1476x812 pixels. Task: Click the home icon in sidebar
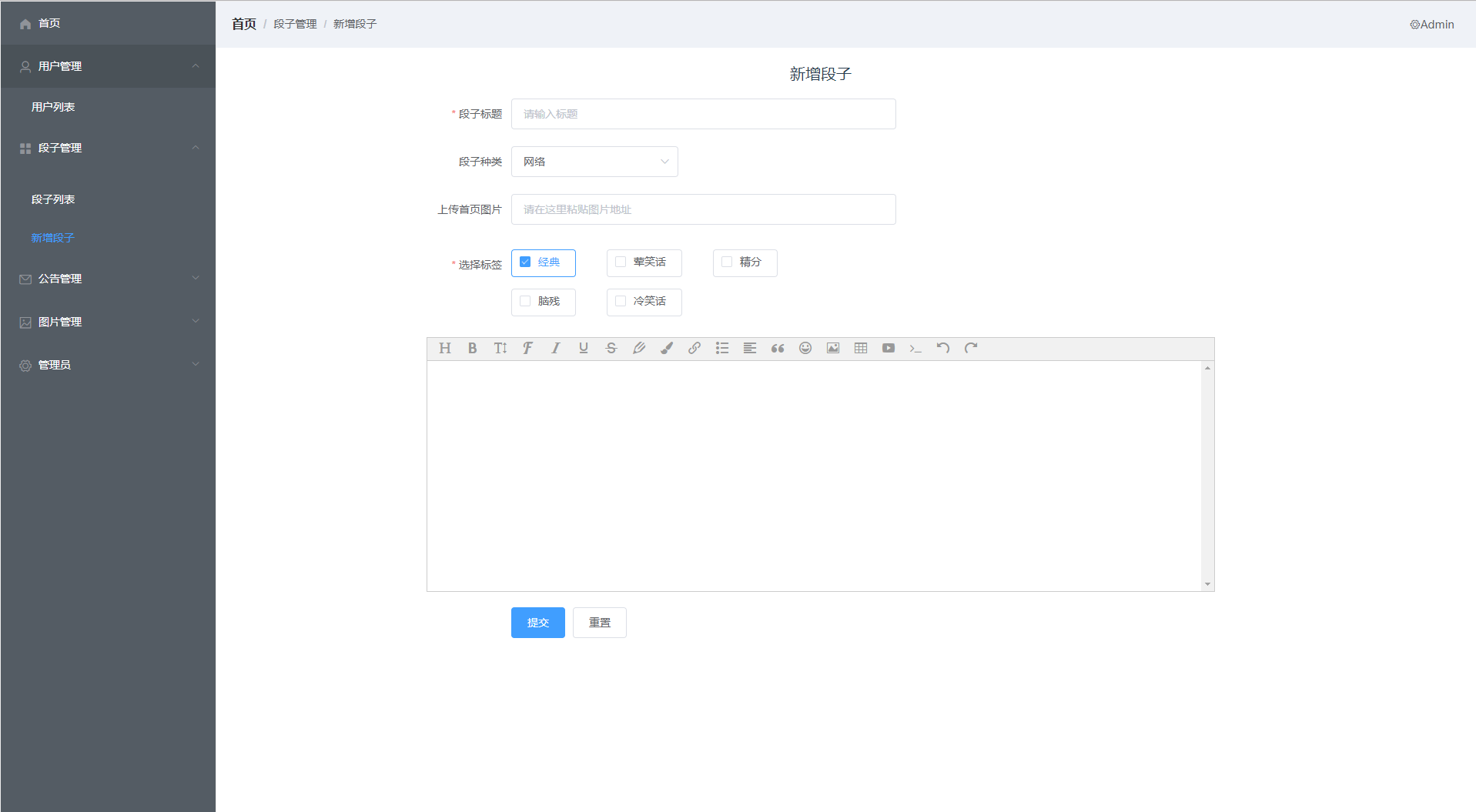coord(25,24)
